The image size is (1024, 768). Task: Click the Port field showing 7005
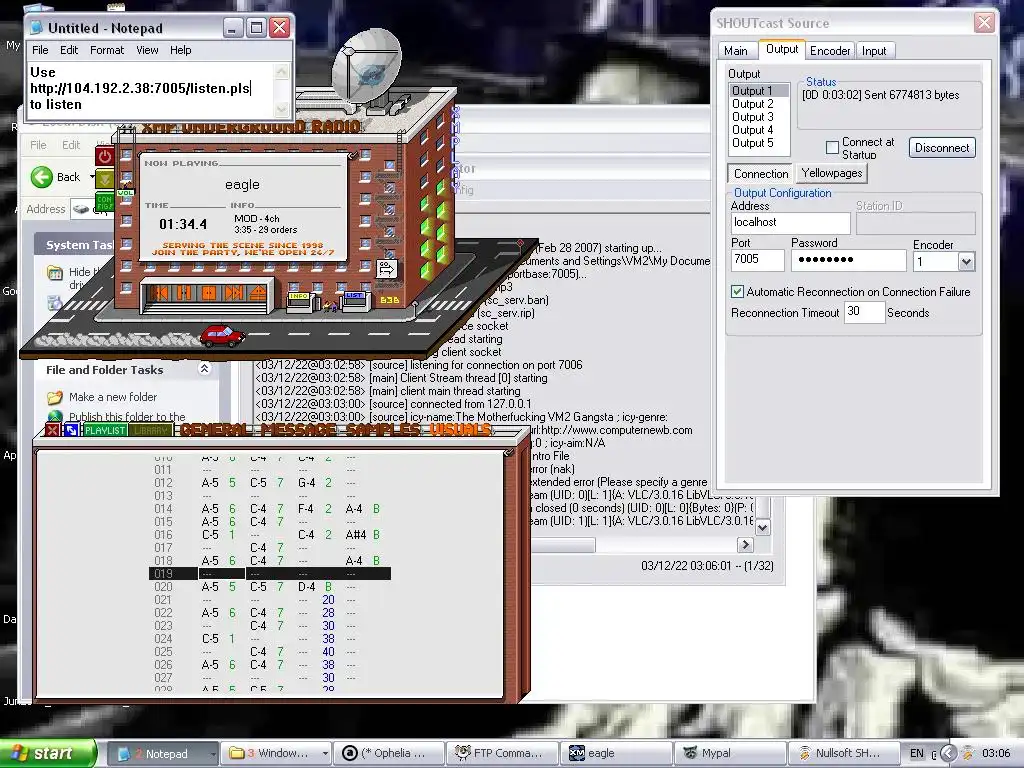pyautogui.click(x=758, y=260)
